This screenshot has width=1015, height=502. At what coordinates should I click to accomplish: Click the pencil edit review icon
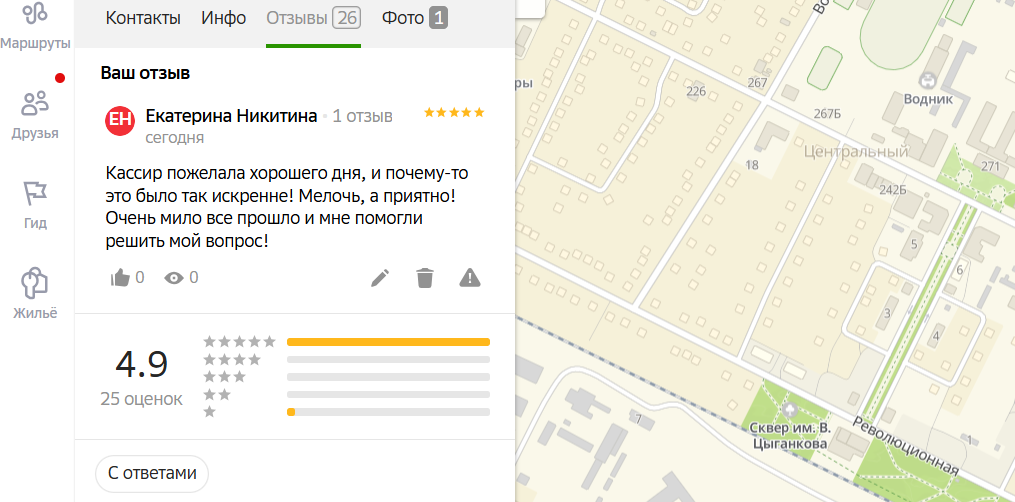[380, 278]
